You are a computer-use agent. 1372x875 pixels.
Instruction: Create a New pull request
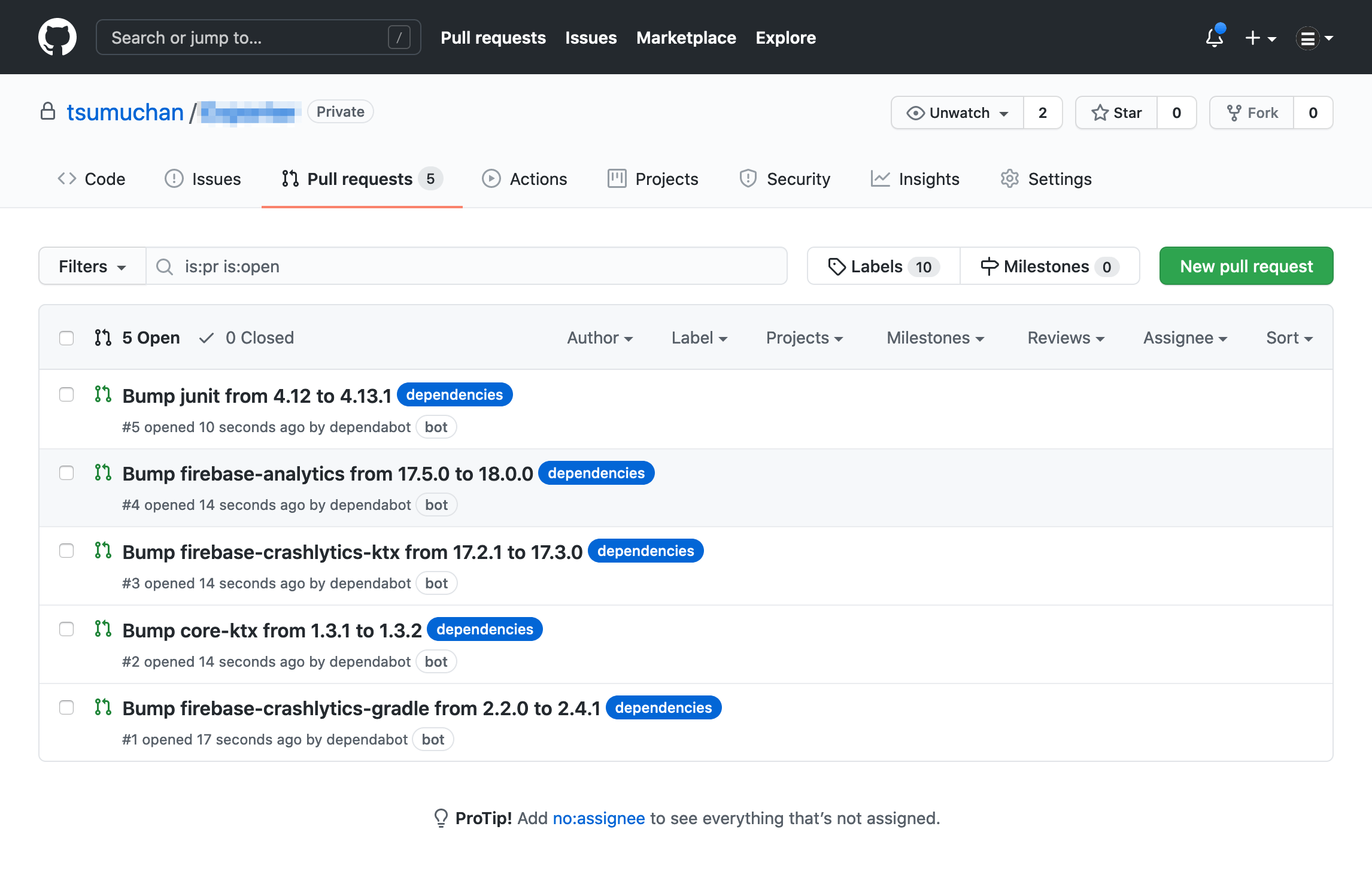point(1246,266)
